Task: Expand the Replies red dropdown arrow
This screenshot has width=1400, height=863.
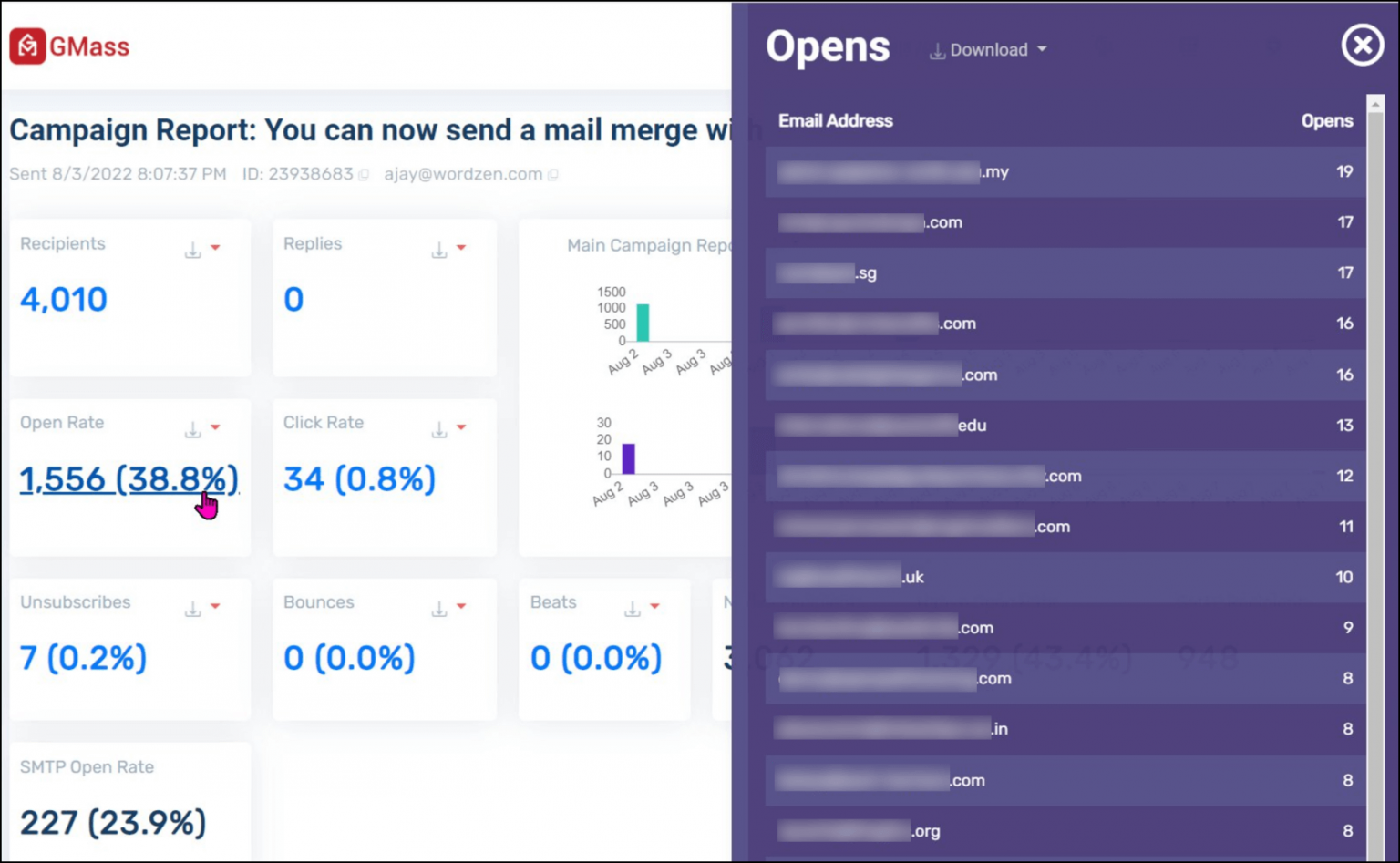Action: coord(462,248)
